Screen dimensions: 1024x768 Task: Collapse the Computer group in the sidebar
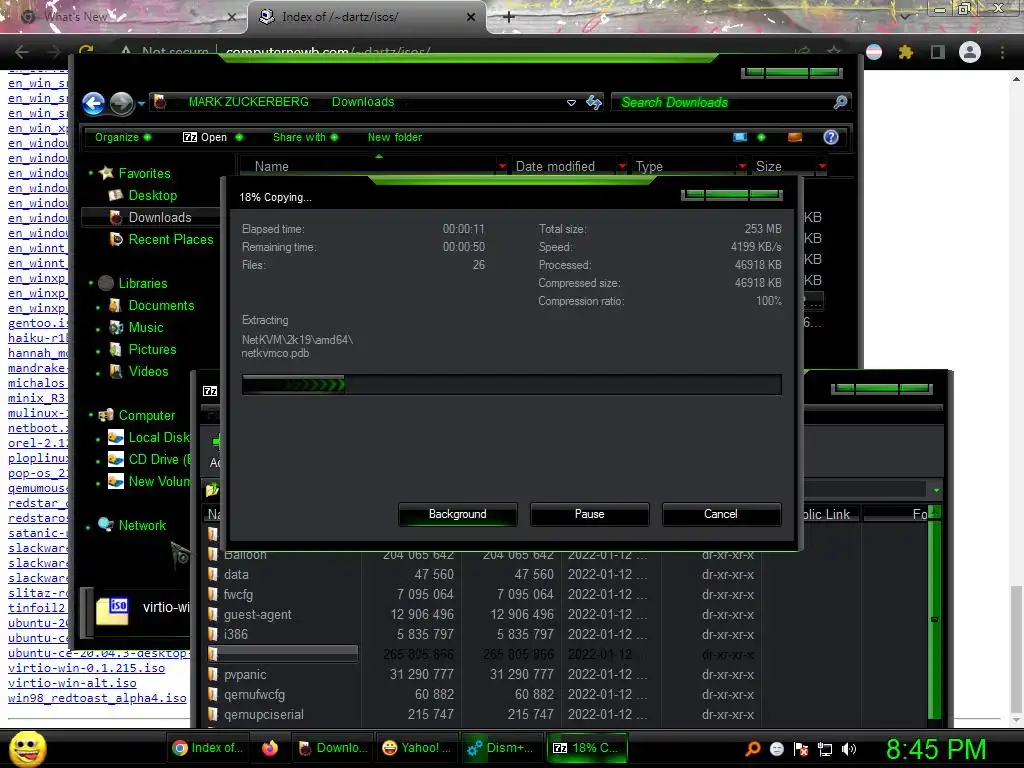pos(91,415)
